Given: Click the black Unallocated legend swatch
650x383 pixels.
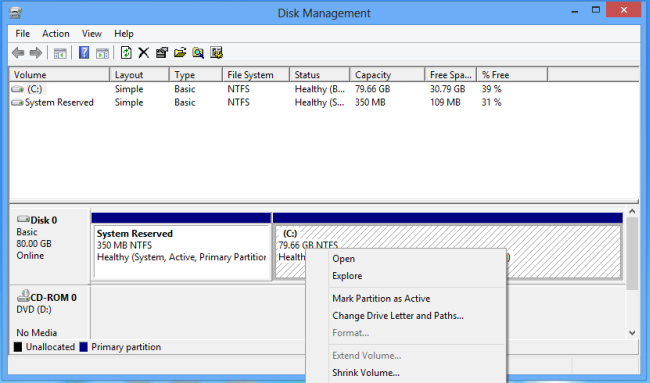Looking at the screenshot, I should pos(18,347).
